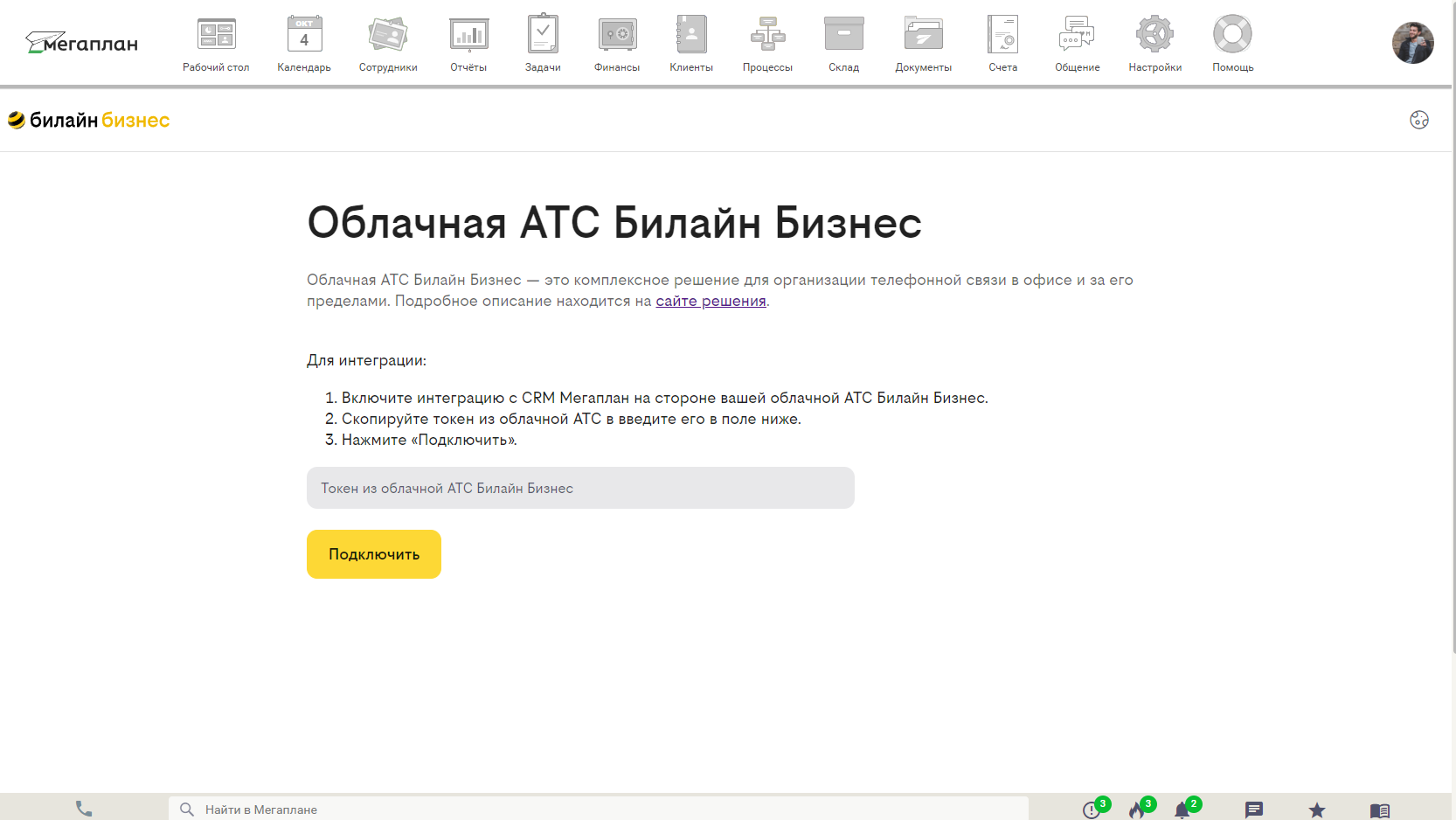The width and height of the screenshot is (1456, 820).
Task: Open the book knowledge base icon
Action: [1380, 810]
